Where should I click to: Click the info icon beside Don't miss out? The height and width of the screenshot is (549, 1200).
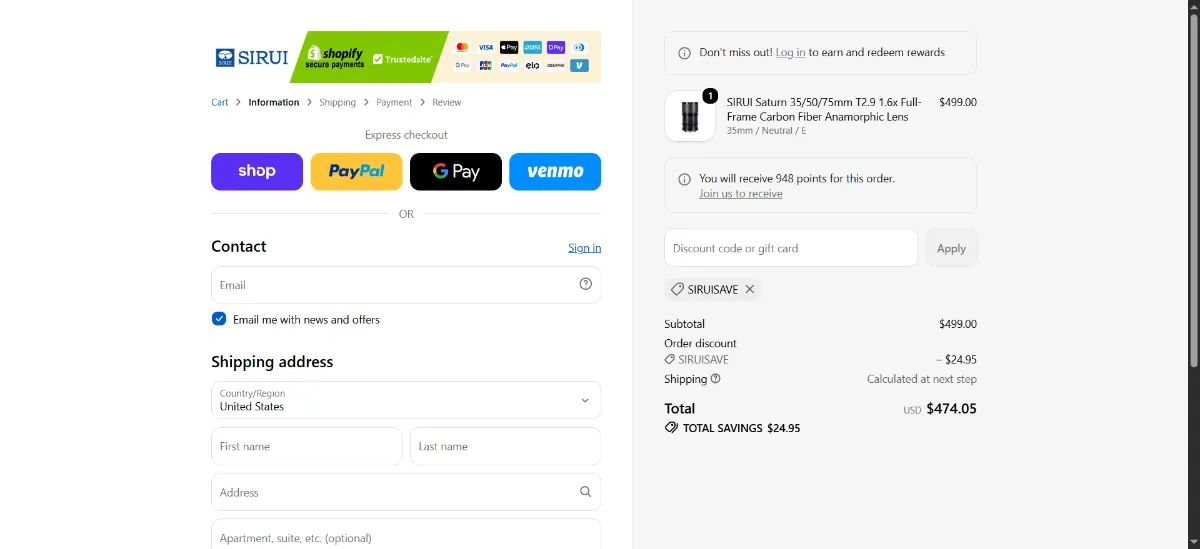pos(684,53)
